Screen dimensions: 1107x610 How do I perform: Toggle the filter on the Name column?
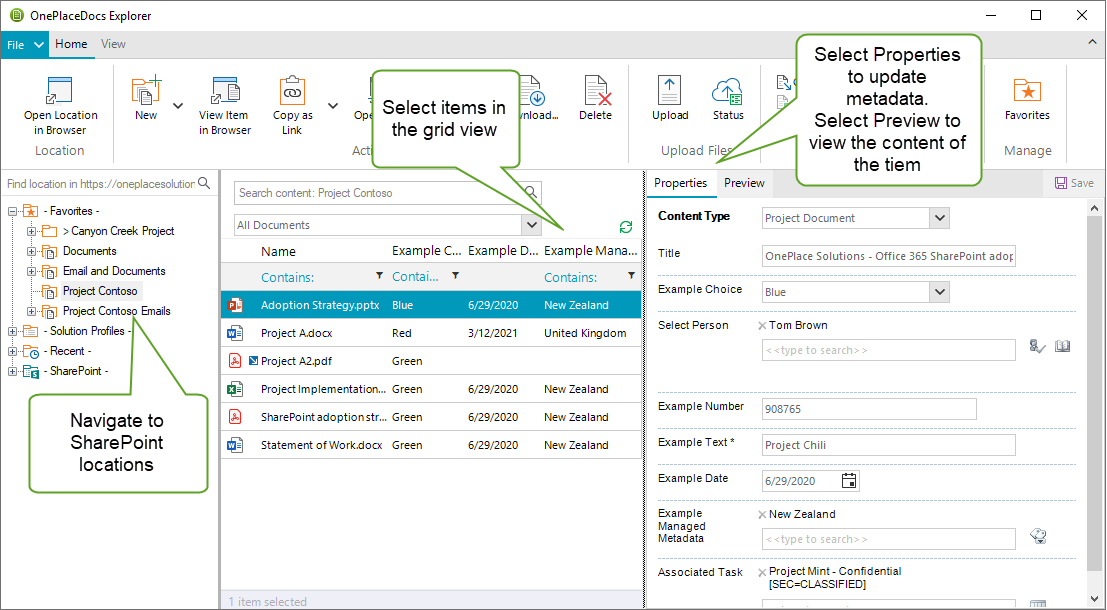[379, 277]
